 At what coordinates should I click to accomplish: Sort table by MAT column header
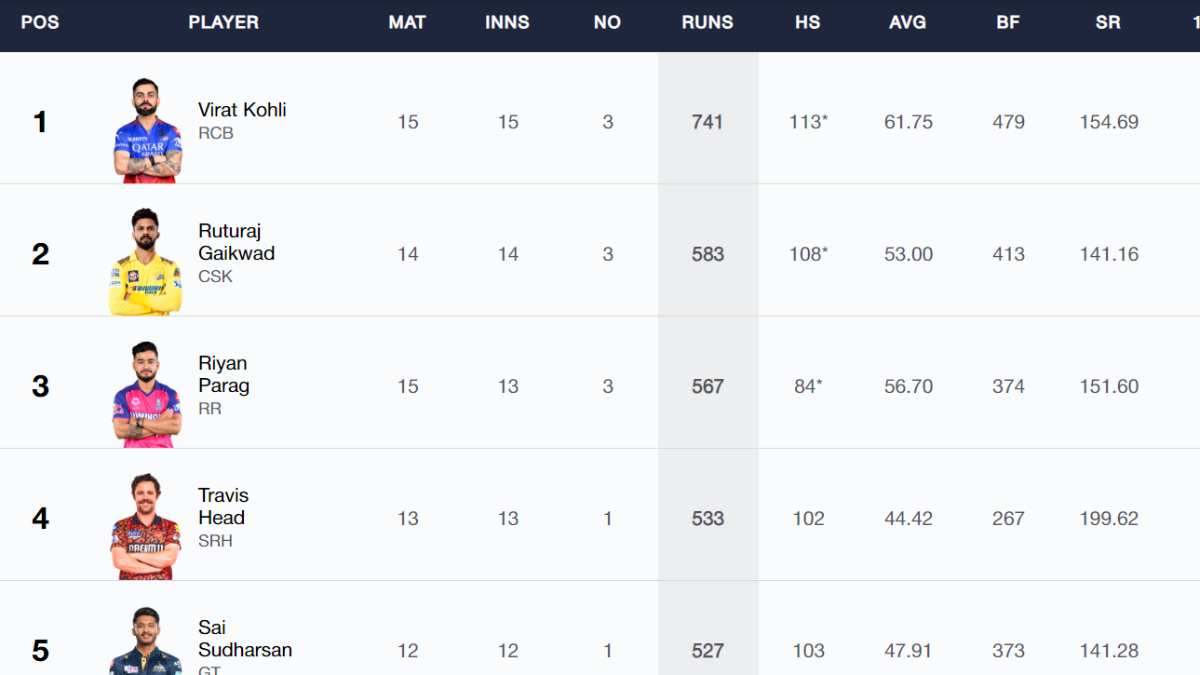407,22
